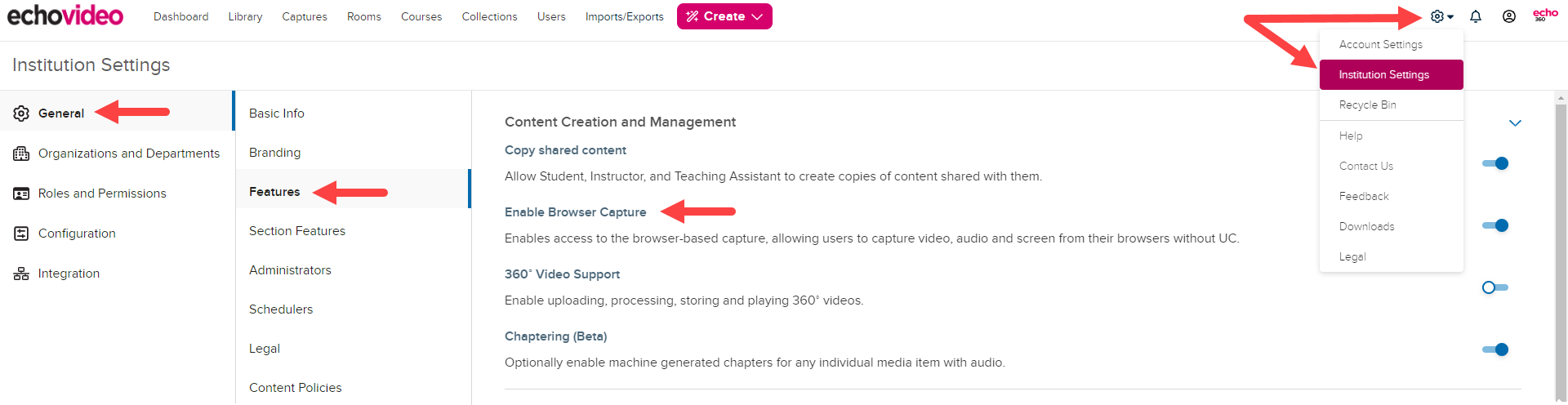Image resolution: width=1568 pixels, height=405 pixels.
Task: Open Imports/Exports
Action: pyautogui.click(x=624, y=16)
